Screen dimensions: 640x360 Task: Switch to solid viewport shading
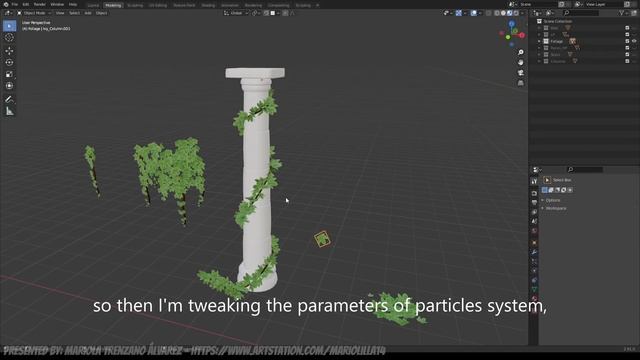pyautogui.click(x=503, y=13)
